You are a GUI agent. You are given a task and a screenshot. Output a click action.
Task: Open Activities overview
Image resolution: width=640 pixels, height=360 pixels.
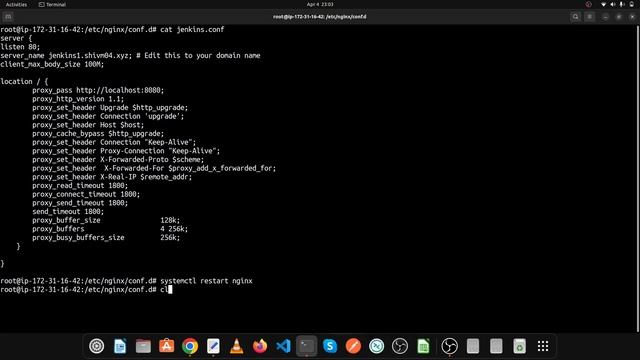coord(16,4)
